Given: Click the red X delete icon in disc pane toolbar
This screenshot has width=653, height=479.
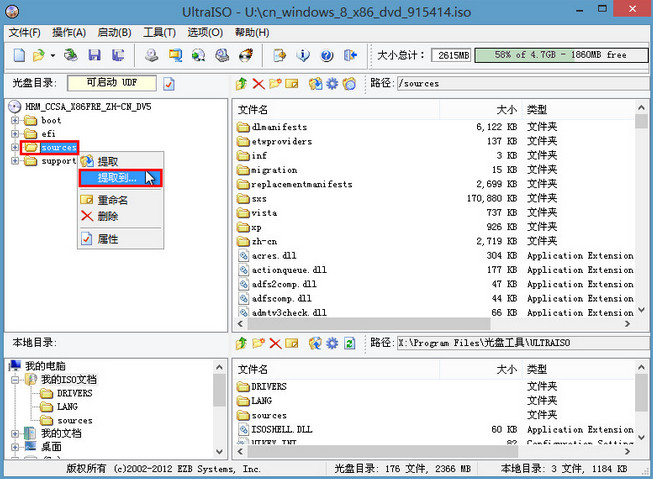Looking at the screenshot, I should [258, 84].
